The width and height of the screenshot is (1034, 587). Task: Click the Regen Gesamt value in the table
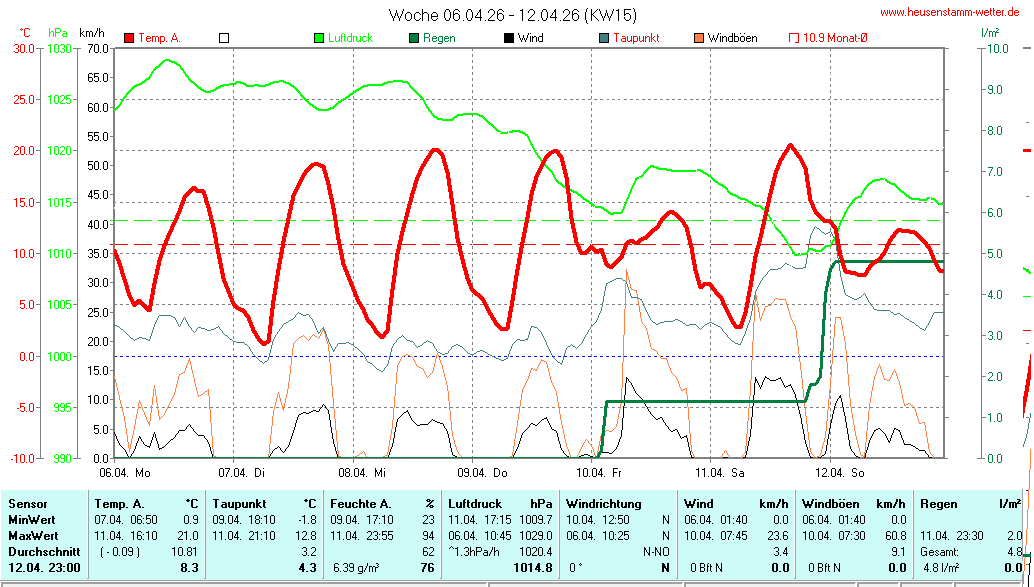click(1011, 552)
